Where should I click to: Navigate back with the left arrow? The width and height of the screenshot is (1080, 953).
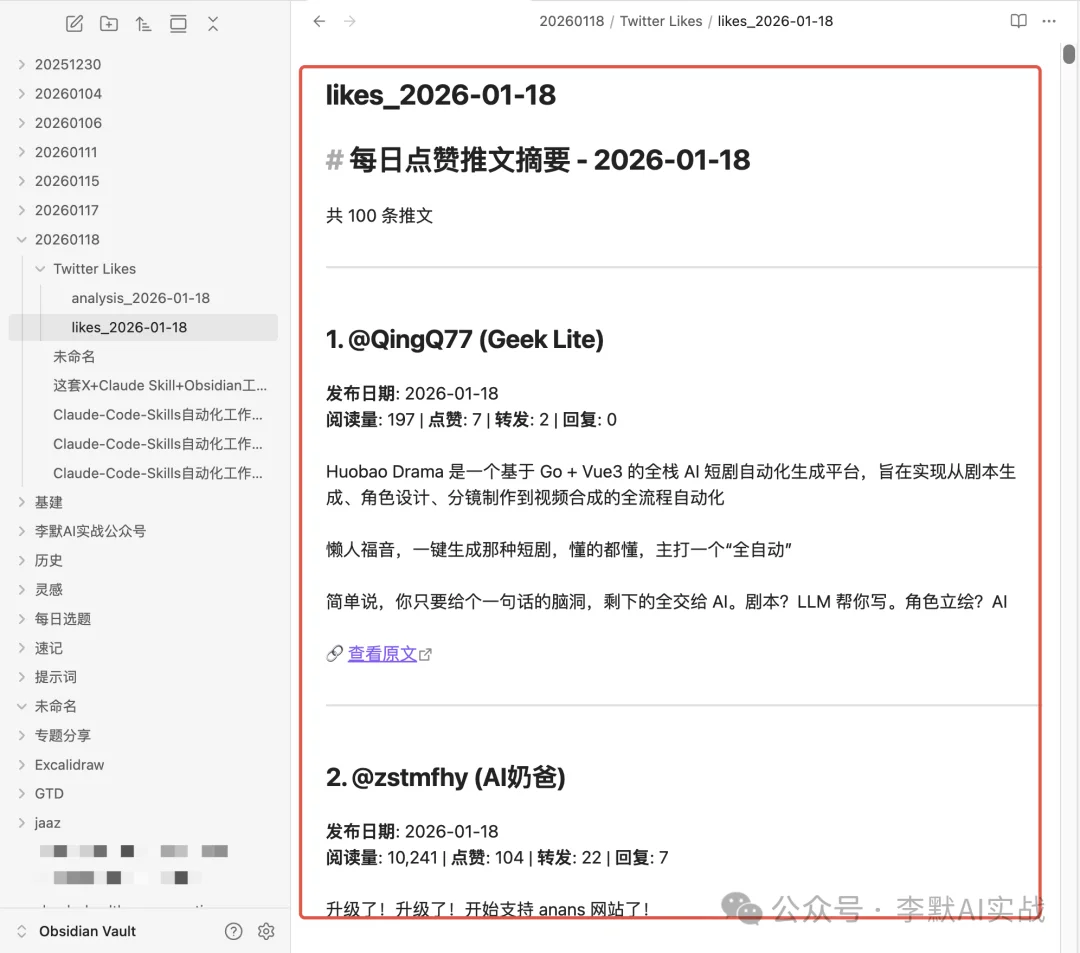[319, 21]
